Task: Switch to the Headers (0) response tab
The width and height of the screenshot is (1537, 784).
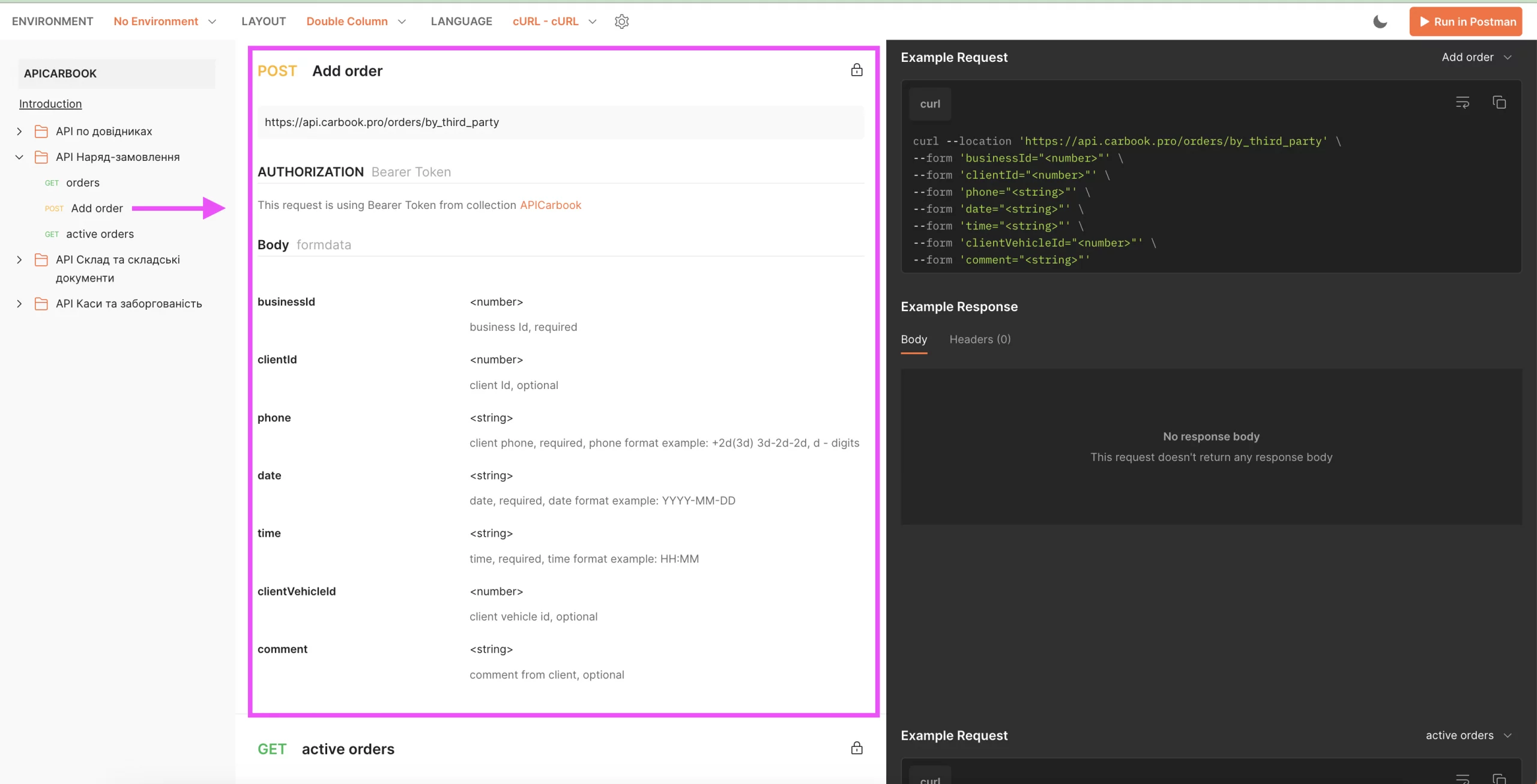Action: click(980, 340)
